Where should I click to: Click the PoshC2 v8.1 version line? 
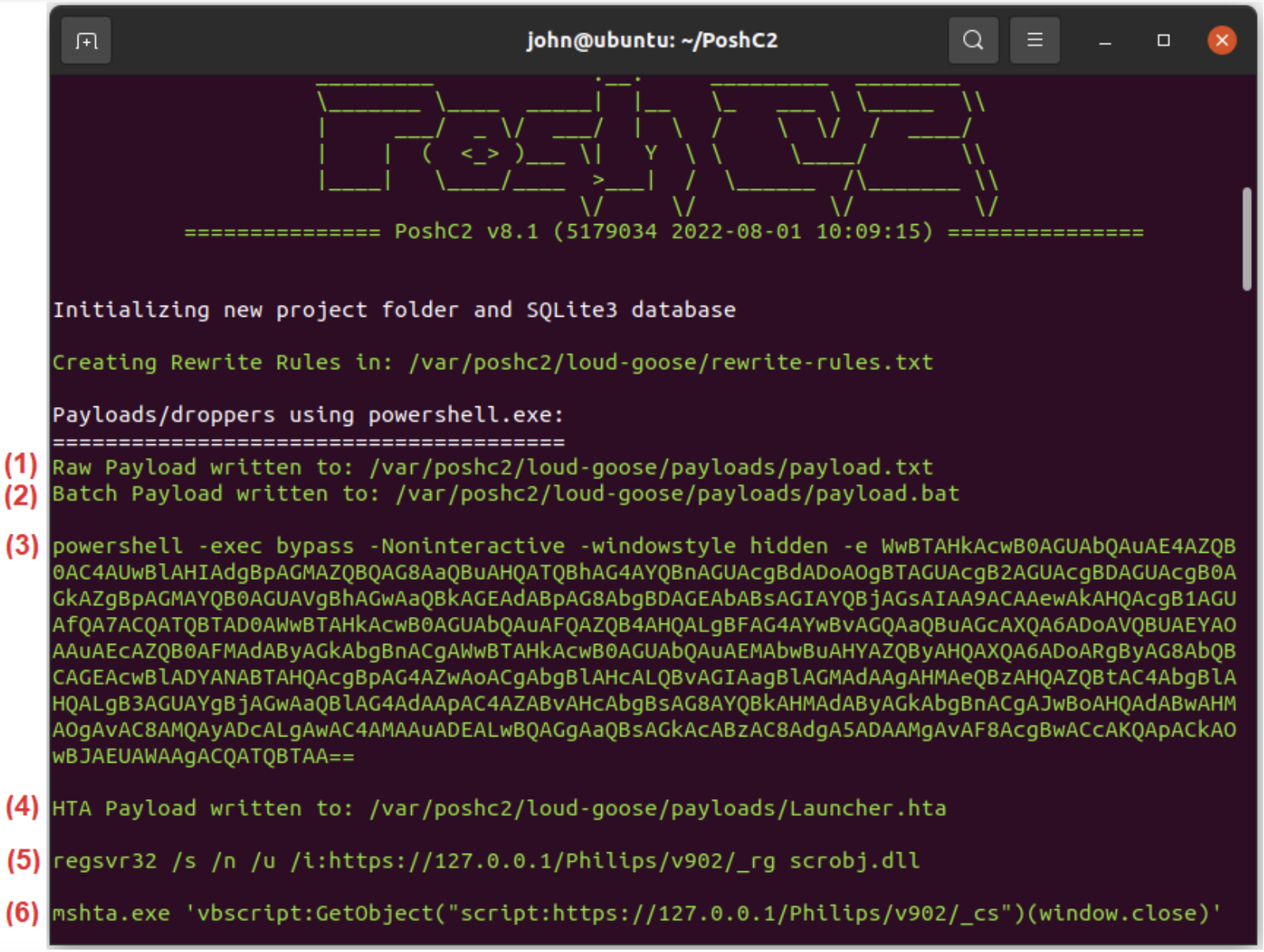pos(664,231)
